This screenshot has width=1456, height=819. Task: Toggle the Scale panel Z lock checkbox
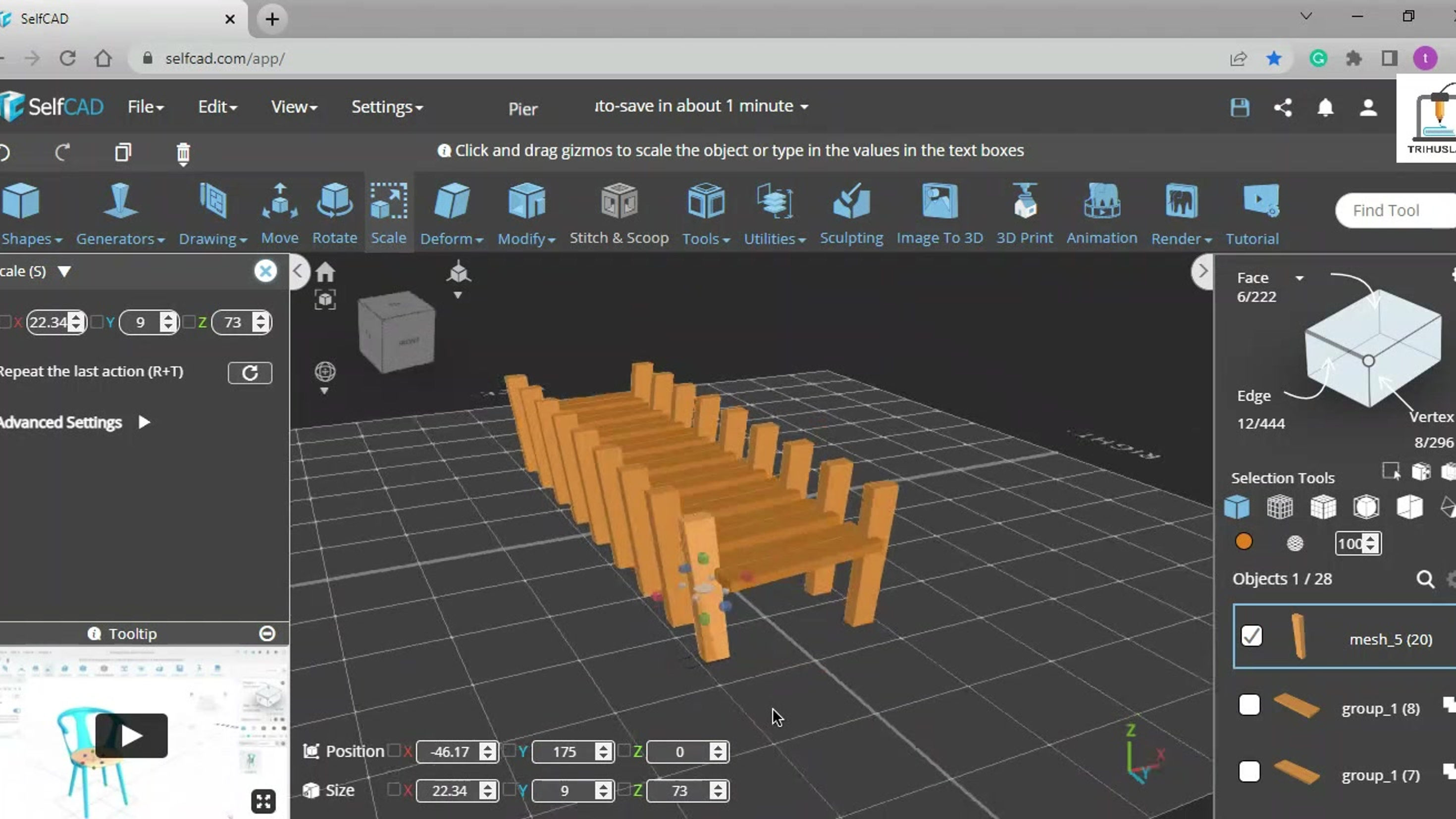click(x=189, y=322)
